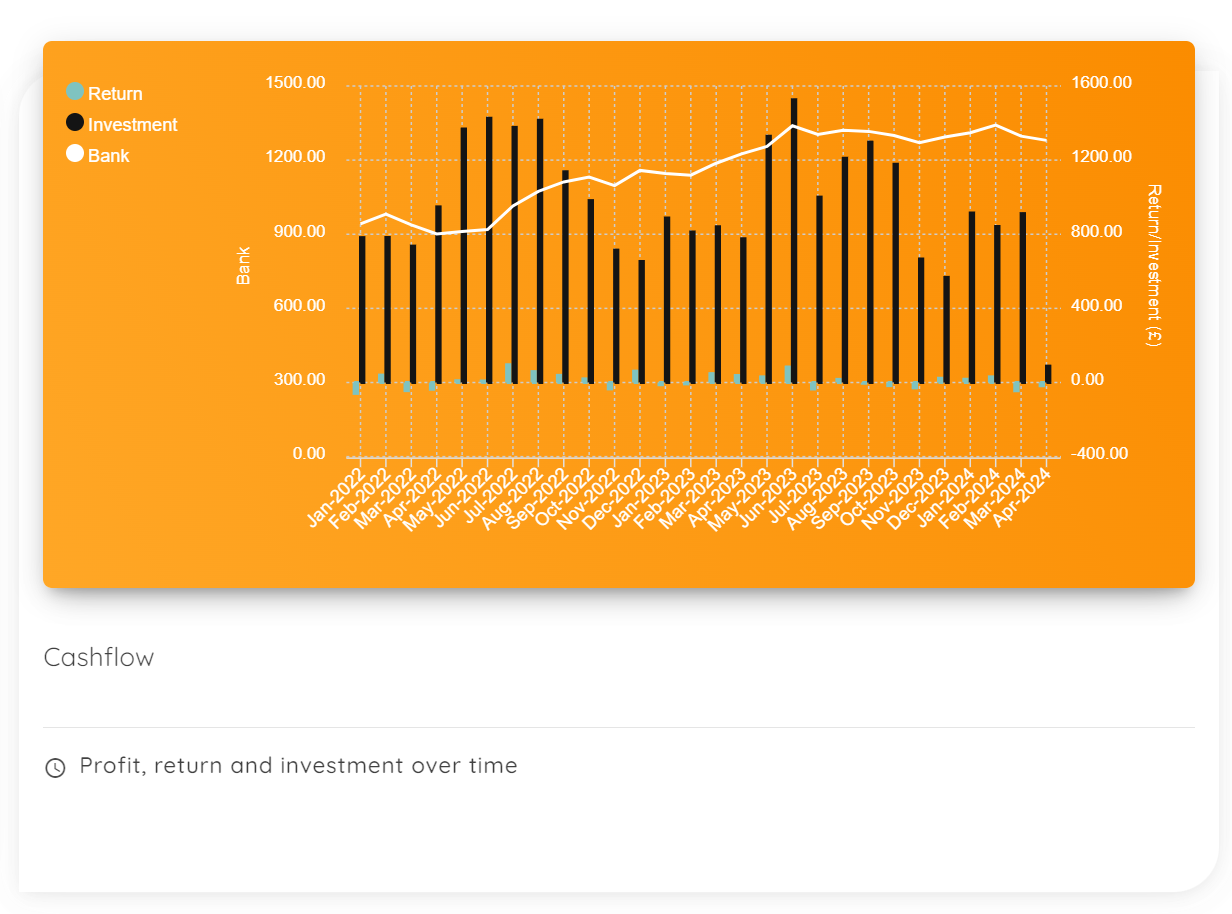This screenshot has height=914, width=1232.
Task: Click the May-2022 investment bar
Action: pyautogui.click(x=464, y=255)
